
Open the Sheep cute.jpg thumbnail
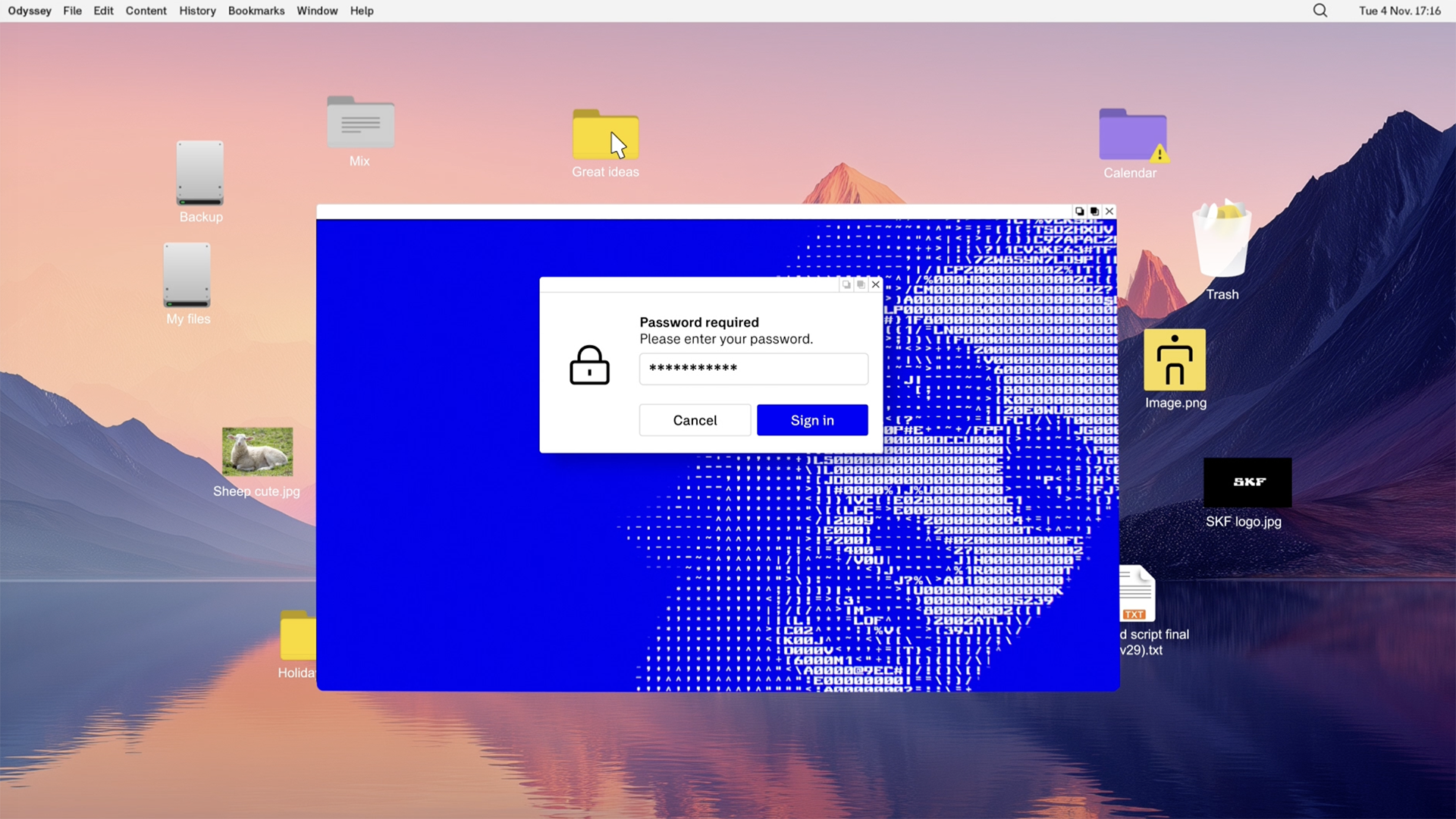[257, 451]
